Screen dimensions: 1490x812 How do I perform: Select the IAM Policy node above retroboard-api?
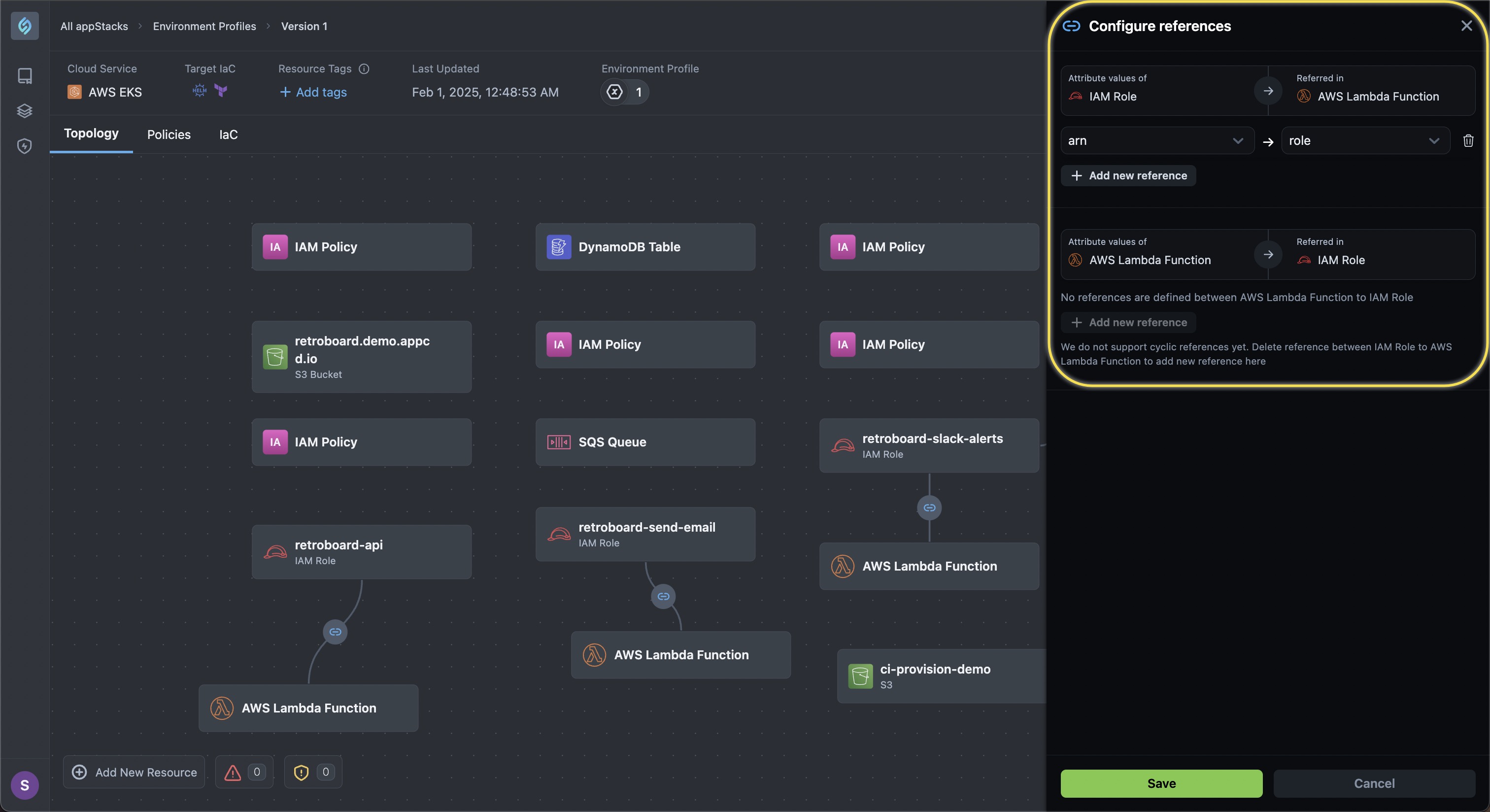point(362,442)
